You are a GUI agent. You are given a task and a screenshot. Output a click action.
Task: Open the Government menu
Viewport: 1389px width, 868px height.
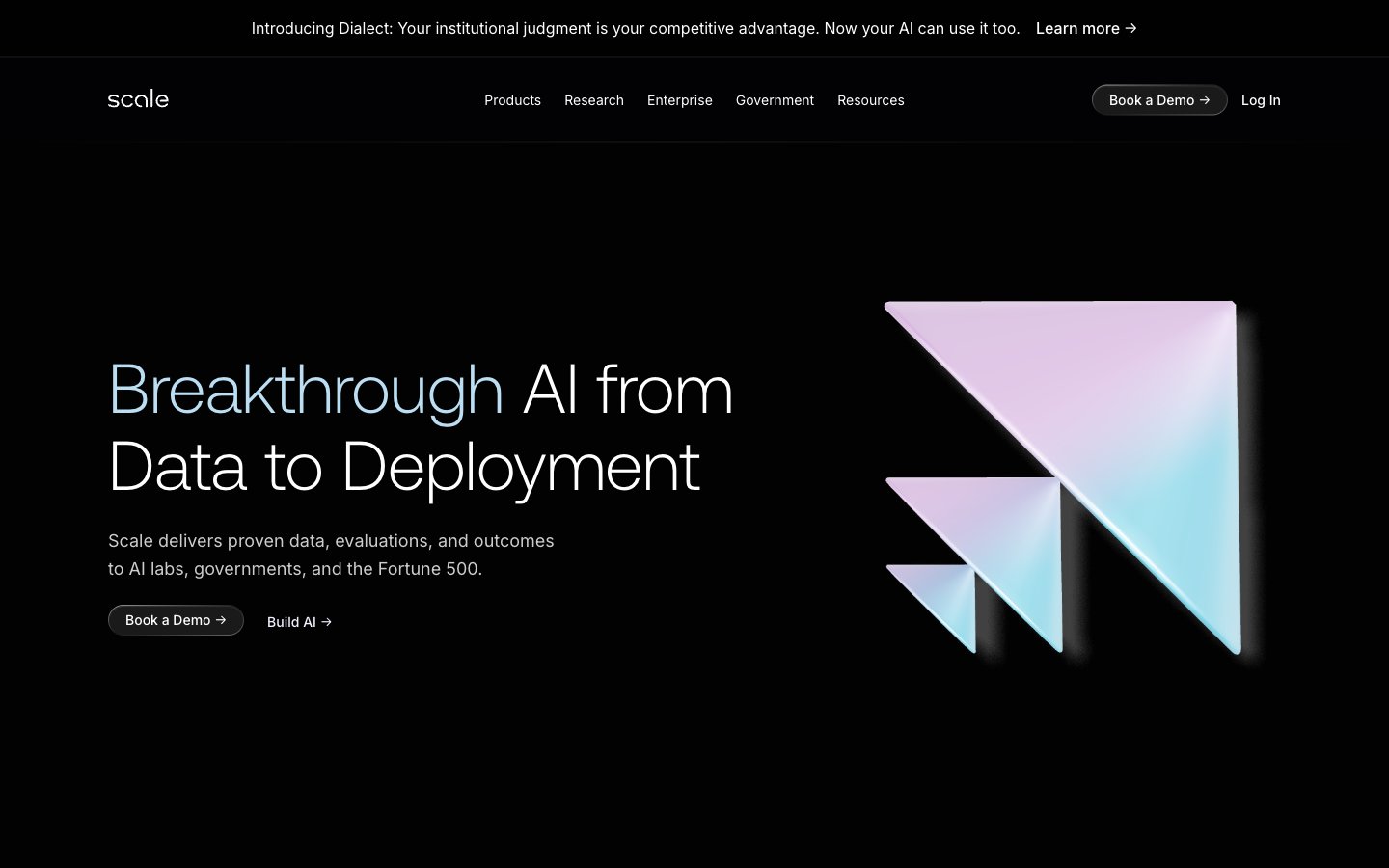[x=775, y=100]
